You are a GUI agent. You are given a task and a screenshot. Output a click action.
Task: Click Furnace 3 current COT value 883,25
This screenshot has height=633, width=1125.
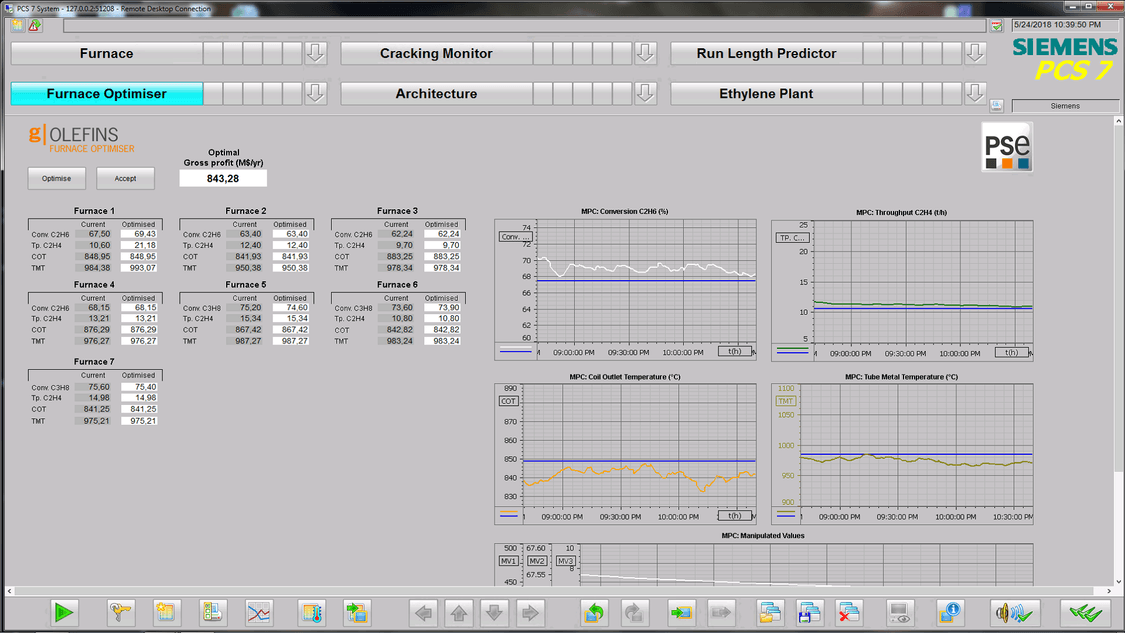396,256
